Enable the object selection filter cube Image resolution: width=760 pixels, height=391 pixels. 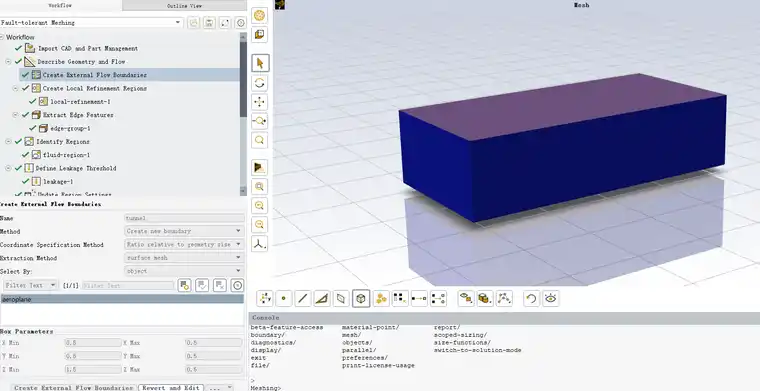pyautogui.click(x=361, y=298)
